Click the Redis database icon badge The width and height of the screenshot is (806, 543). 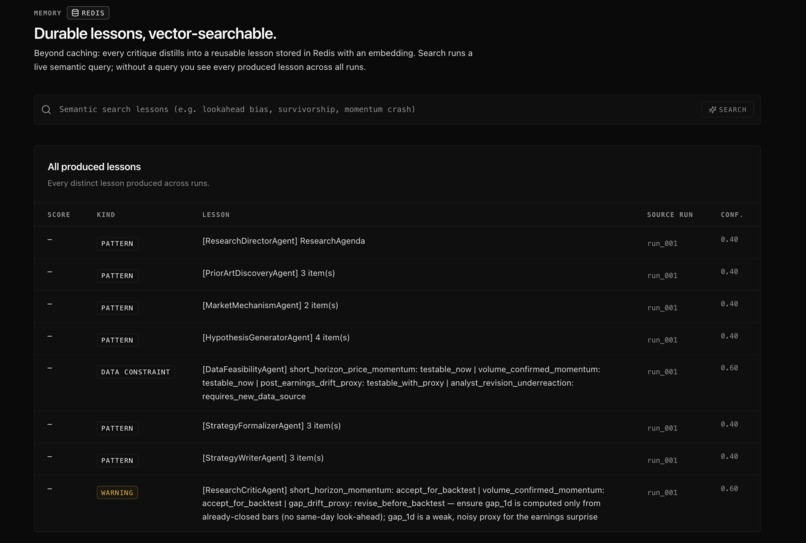point(75,13)
